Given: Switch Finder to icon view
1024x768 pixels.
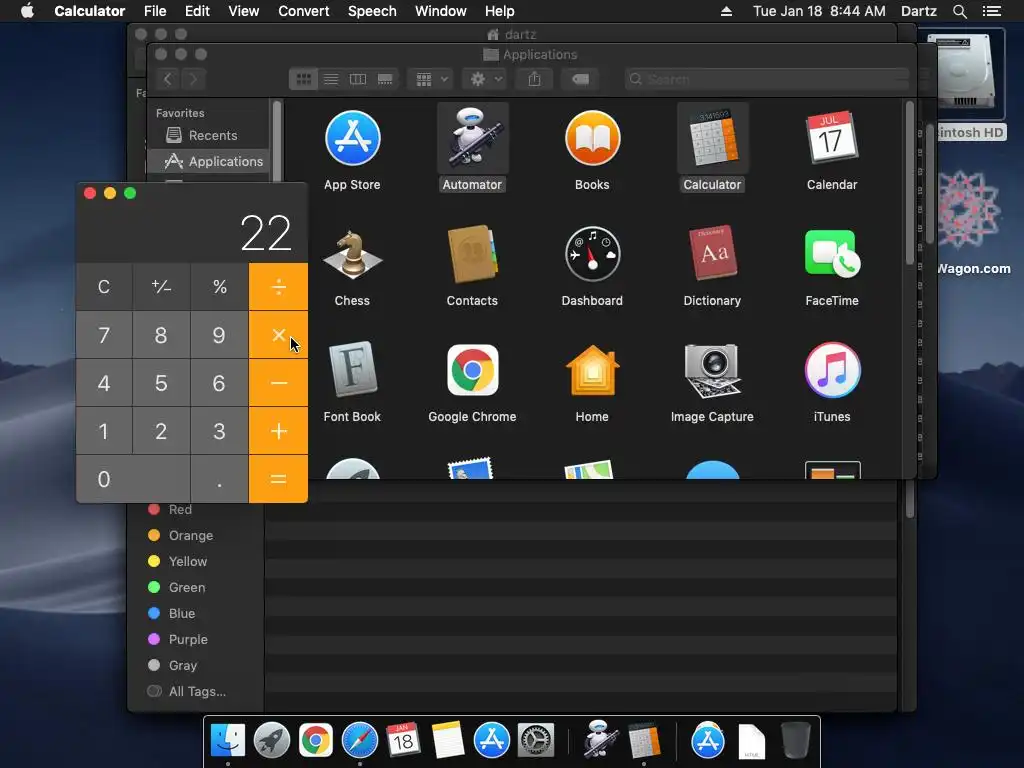Looking at the screenshot, I should point(304,79).
